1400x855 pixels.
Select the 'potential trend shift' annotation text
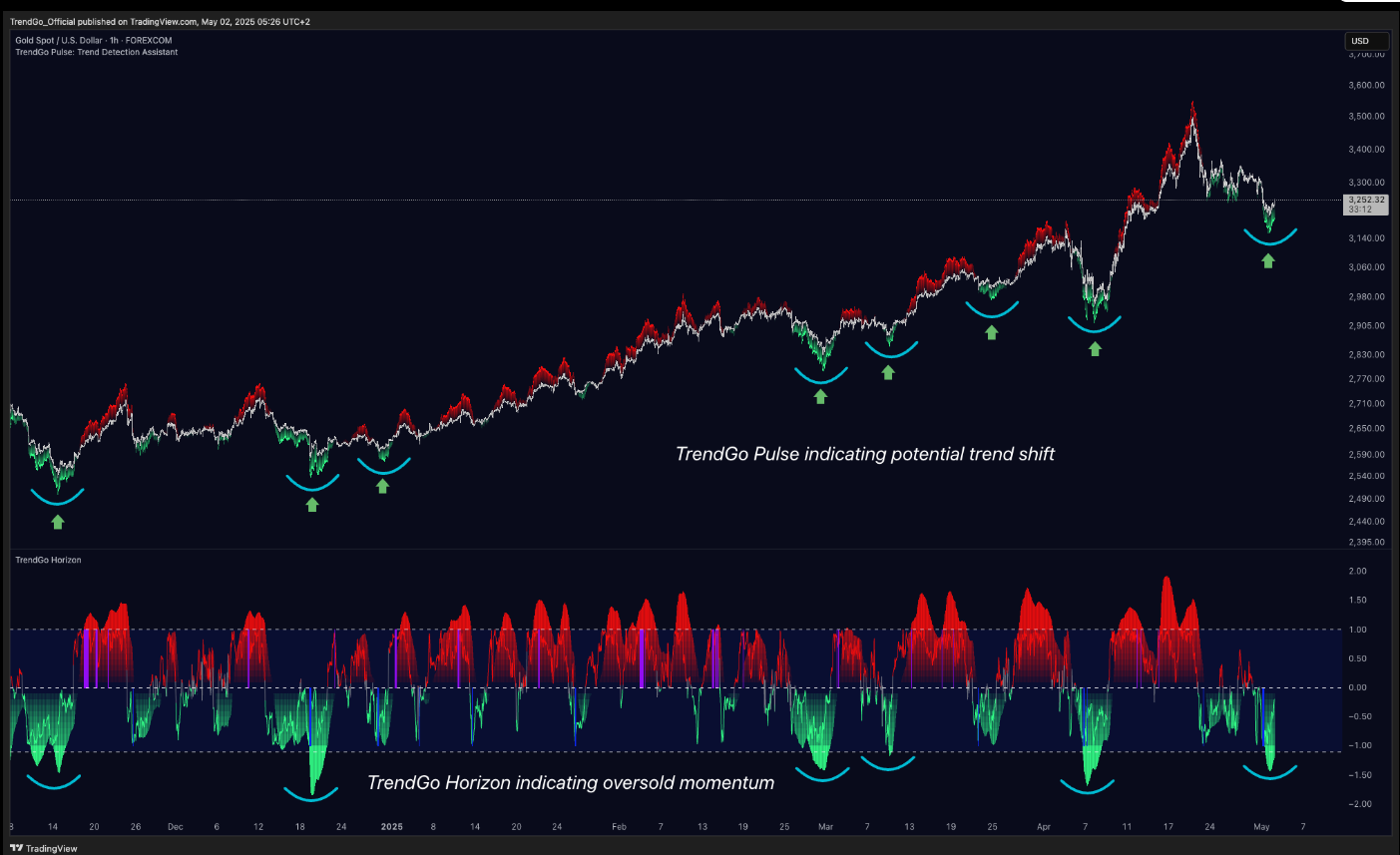coord(865,454)
